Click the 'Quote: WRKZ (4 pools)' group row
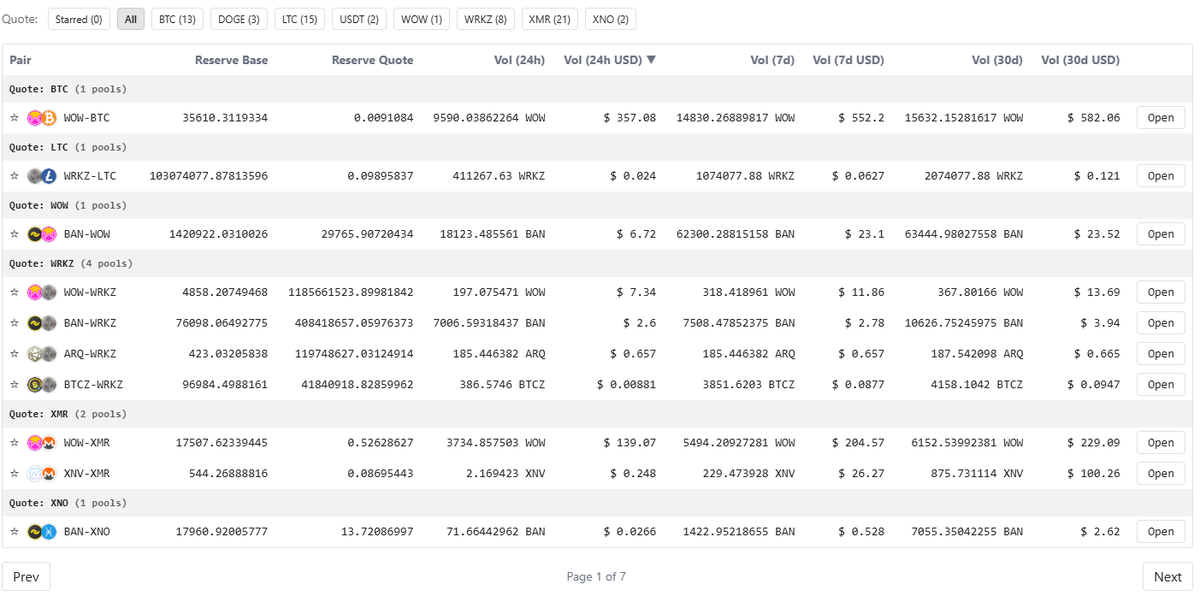 (x=597, y=264)
